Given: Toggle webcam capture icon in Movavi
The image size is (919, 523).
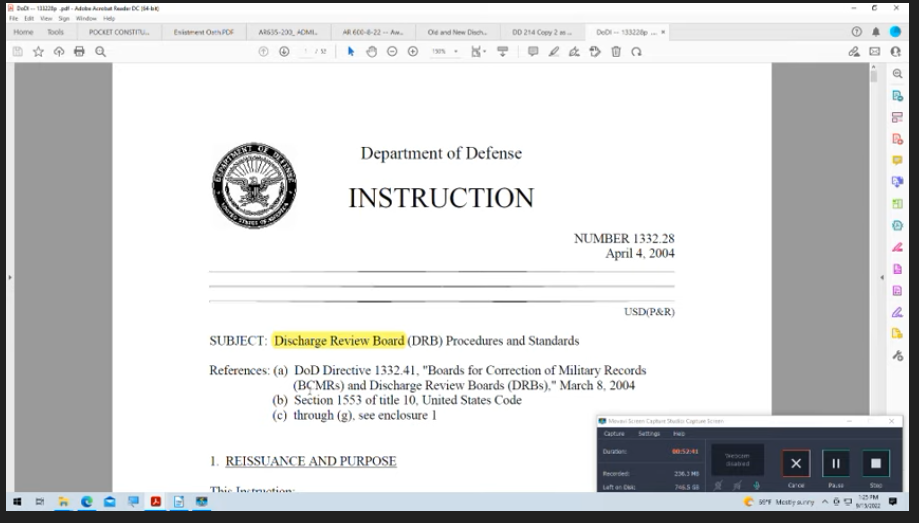Looking at the screenshot, I should (718, 485).
